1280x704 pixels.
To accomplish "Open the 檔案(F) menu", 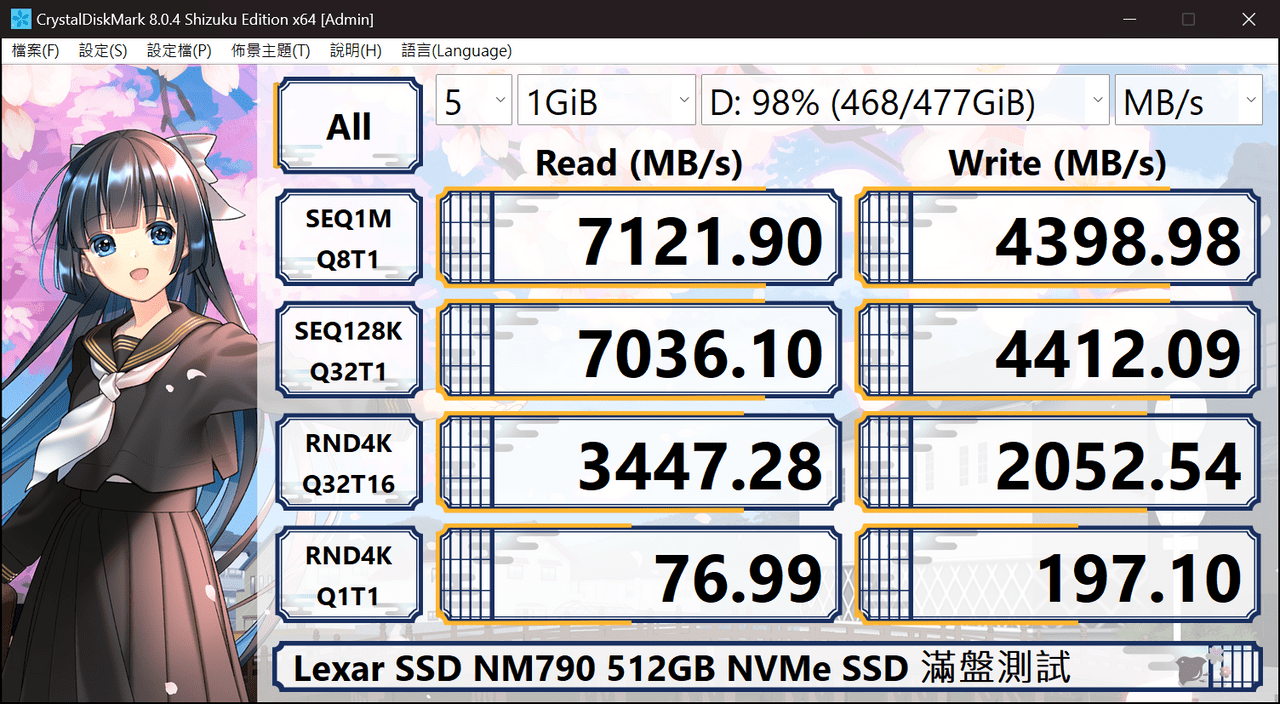I will tap(35, 51).
